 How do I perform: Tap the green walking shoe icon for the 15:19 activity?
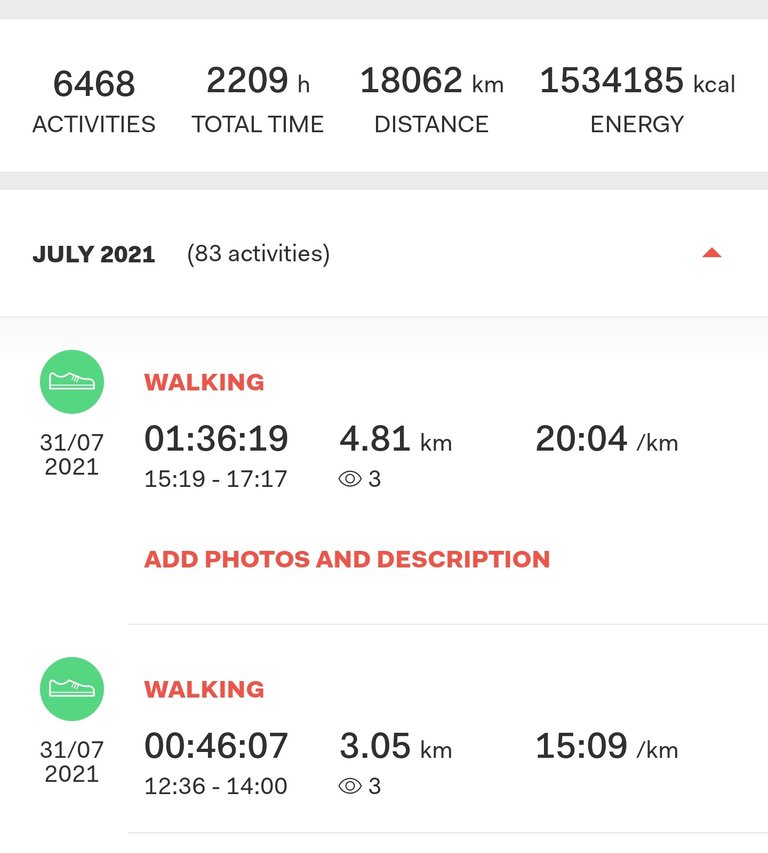coord(72,381)
